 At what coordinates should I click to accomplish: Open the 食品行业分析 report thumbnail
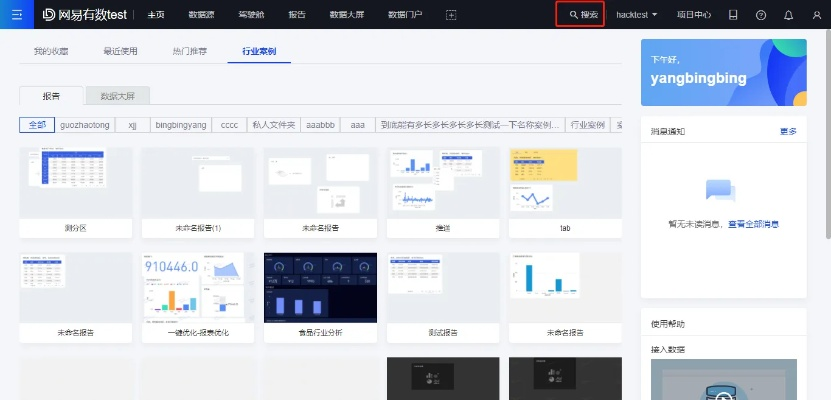(x=320, y=288)
